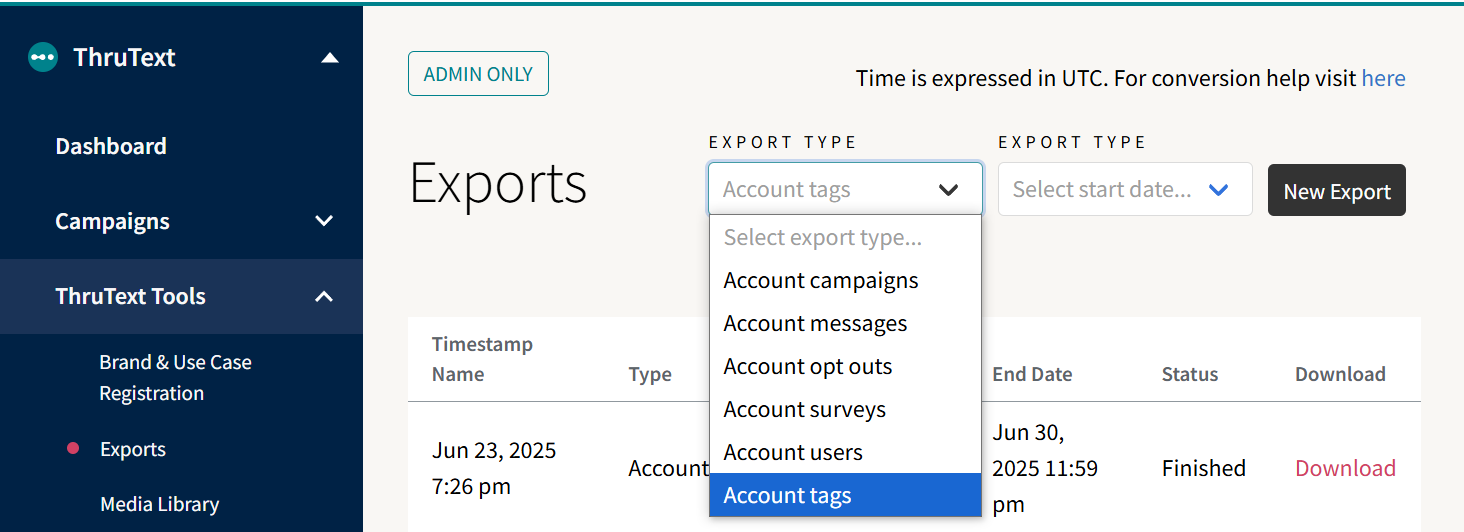The height and width of the screenshot is (532, 1464).
Task: Click the red dot beside Exports
Action: pyautogui.click(x=73, y=449)
